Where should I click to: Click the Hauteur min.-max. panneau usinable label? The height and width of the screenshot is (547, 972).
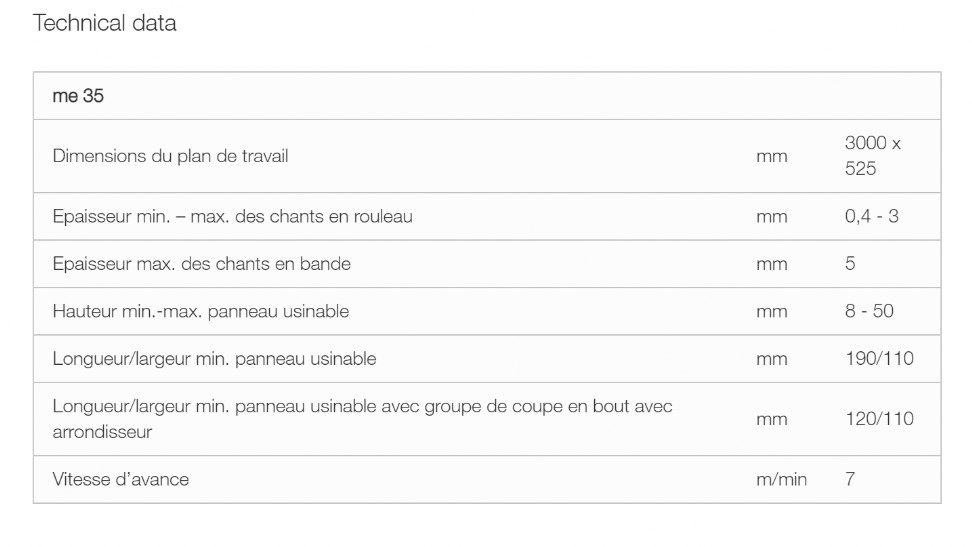200,311
